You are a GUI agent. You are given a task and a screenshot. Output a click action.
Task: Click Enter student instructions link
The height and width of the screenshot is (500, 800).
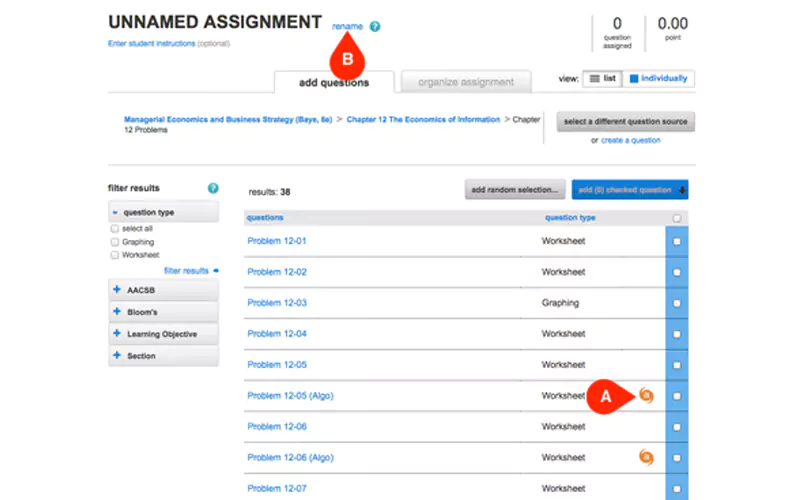coord(152,43)
